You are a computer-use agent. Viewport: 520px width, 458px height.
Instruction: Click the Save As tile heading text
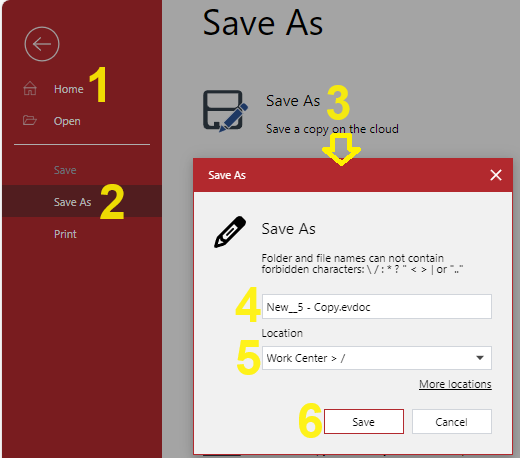(x=293, y=101)
